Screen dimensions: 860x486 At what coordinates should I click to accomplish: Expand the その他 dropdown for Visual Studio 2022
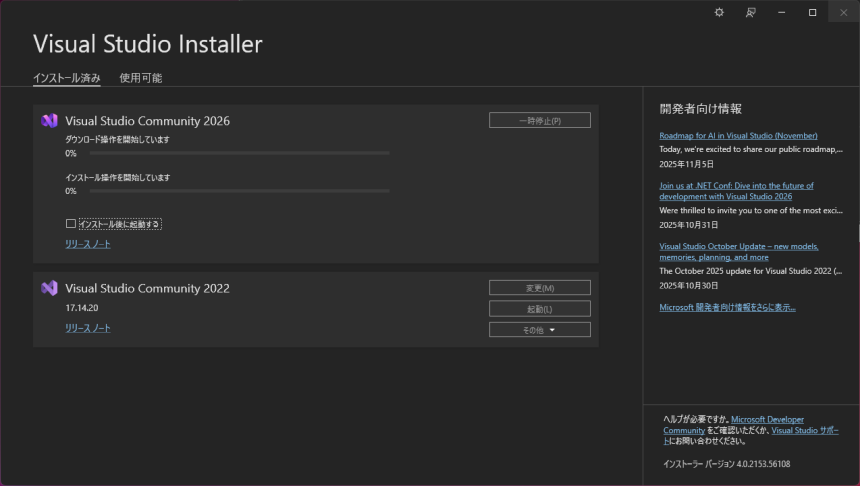[x=539, y=330]
